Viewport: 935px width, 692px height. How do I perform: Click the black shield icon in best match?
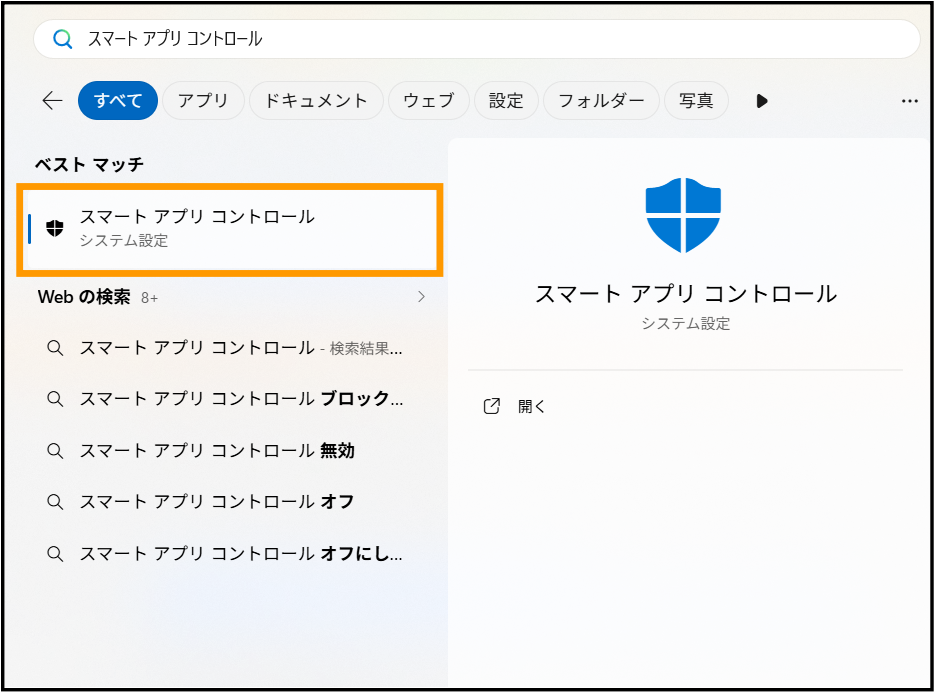point(55,228)
